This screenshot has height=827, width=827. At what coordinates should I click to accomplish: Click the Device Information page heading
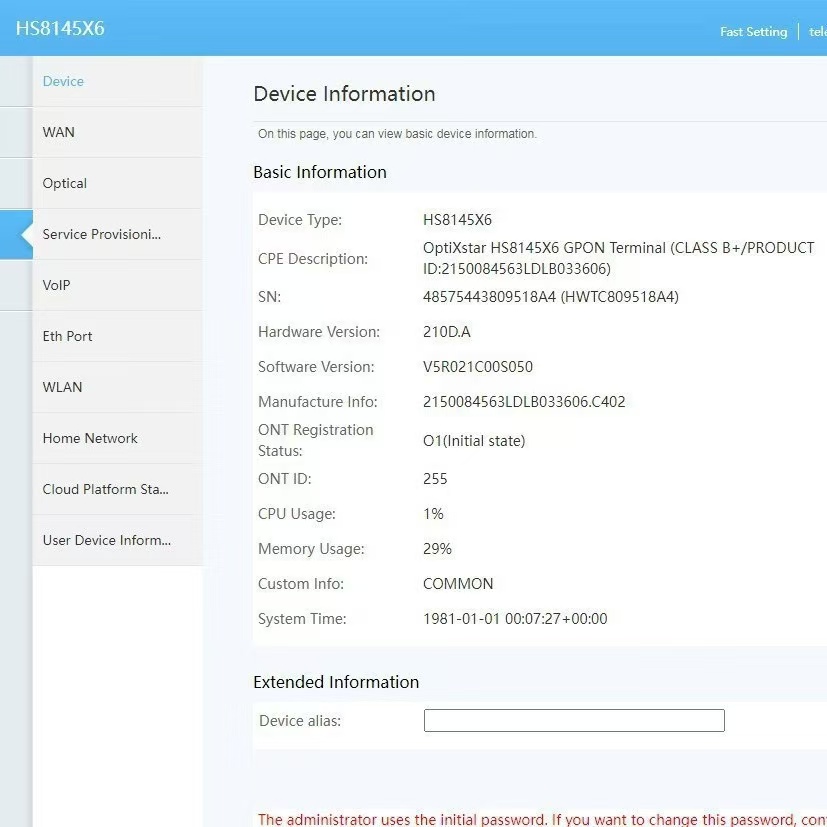(344, 94)
